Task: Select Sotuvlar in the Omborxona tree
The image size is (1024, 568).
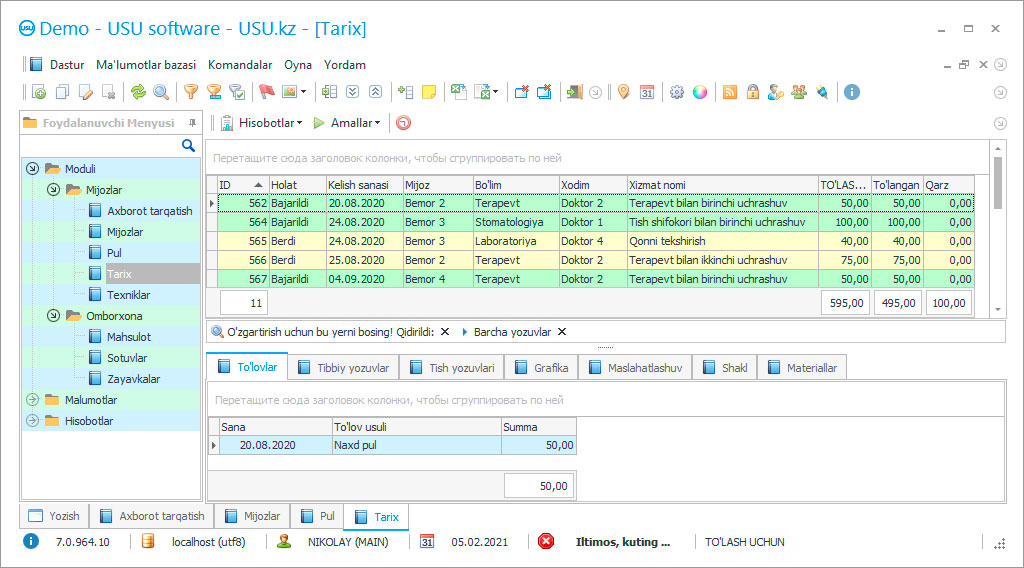Action: (127, 358)
